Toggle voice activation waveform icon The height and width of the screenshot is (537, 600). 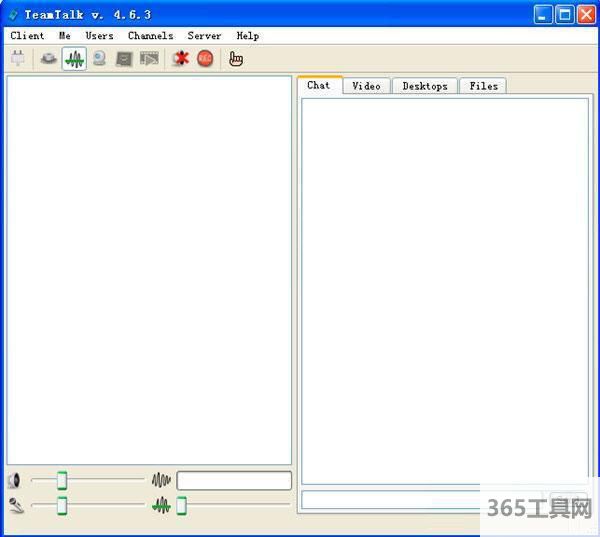[74, 59]
